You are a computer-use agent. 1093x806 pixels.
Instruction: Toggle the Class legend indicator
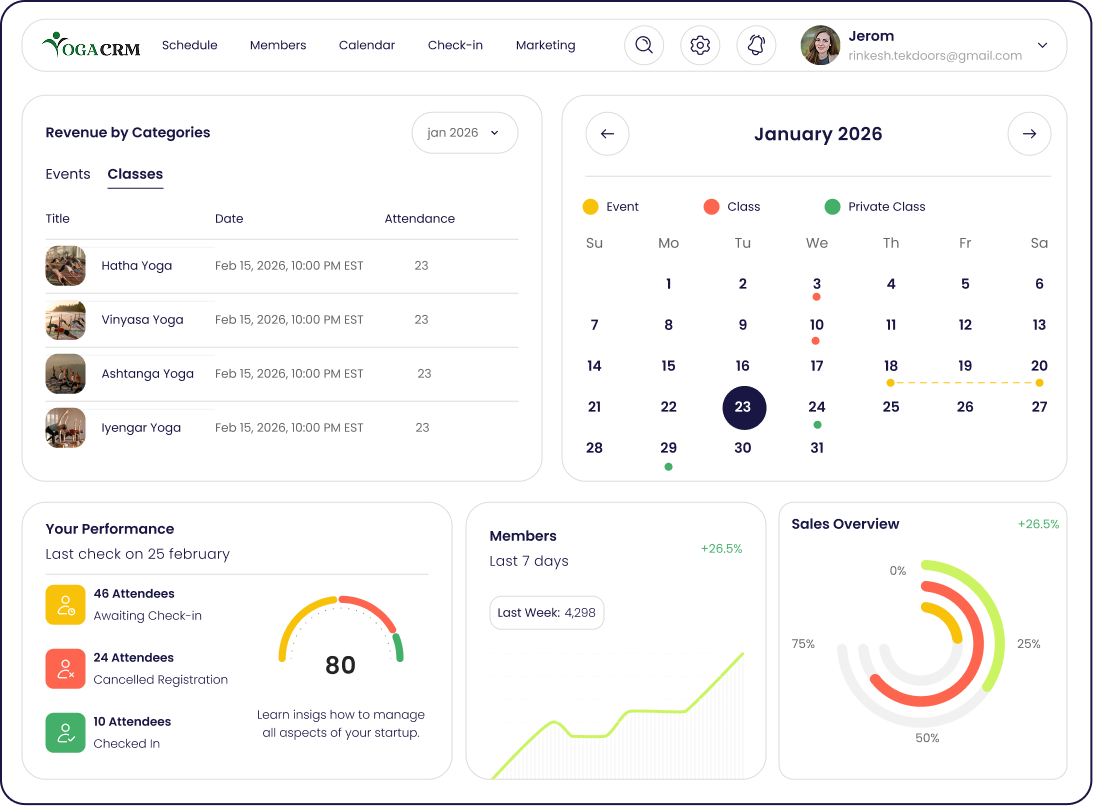click(709, 206)
